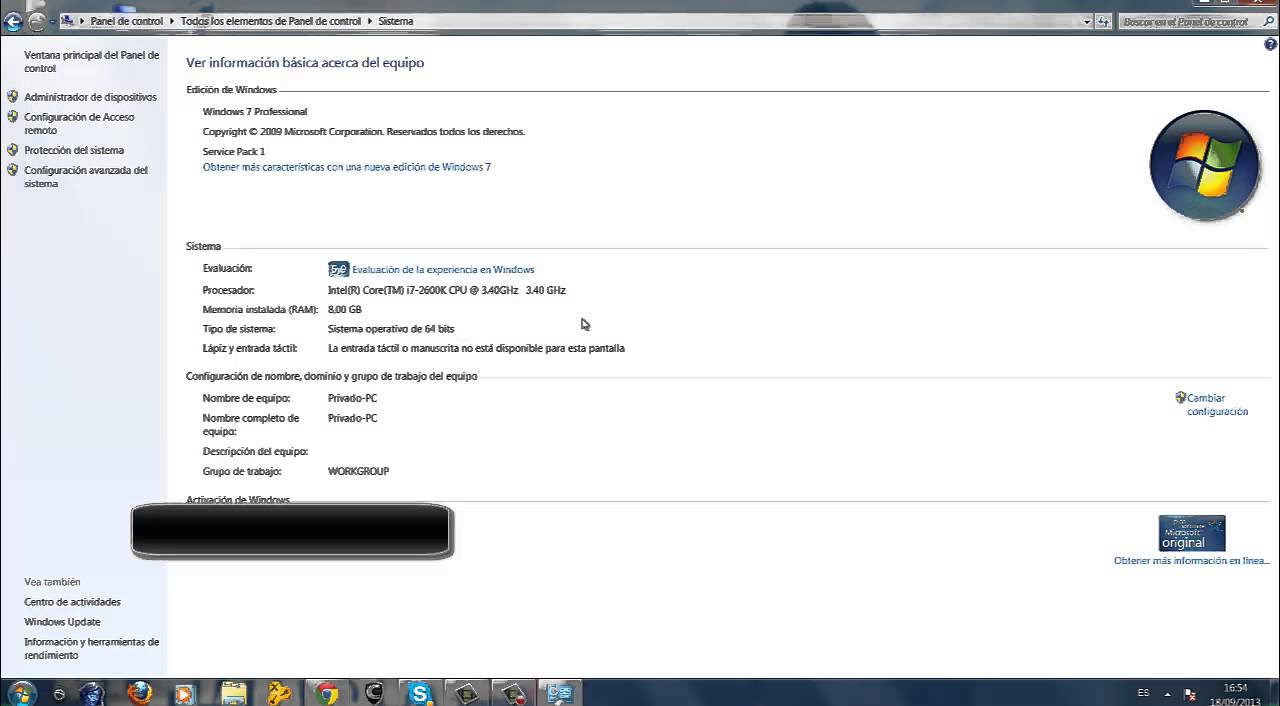Click the Windows 7 Professional text
The height and width of the screenshot is (706, 1280).
[255, 112]
